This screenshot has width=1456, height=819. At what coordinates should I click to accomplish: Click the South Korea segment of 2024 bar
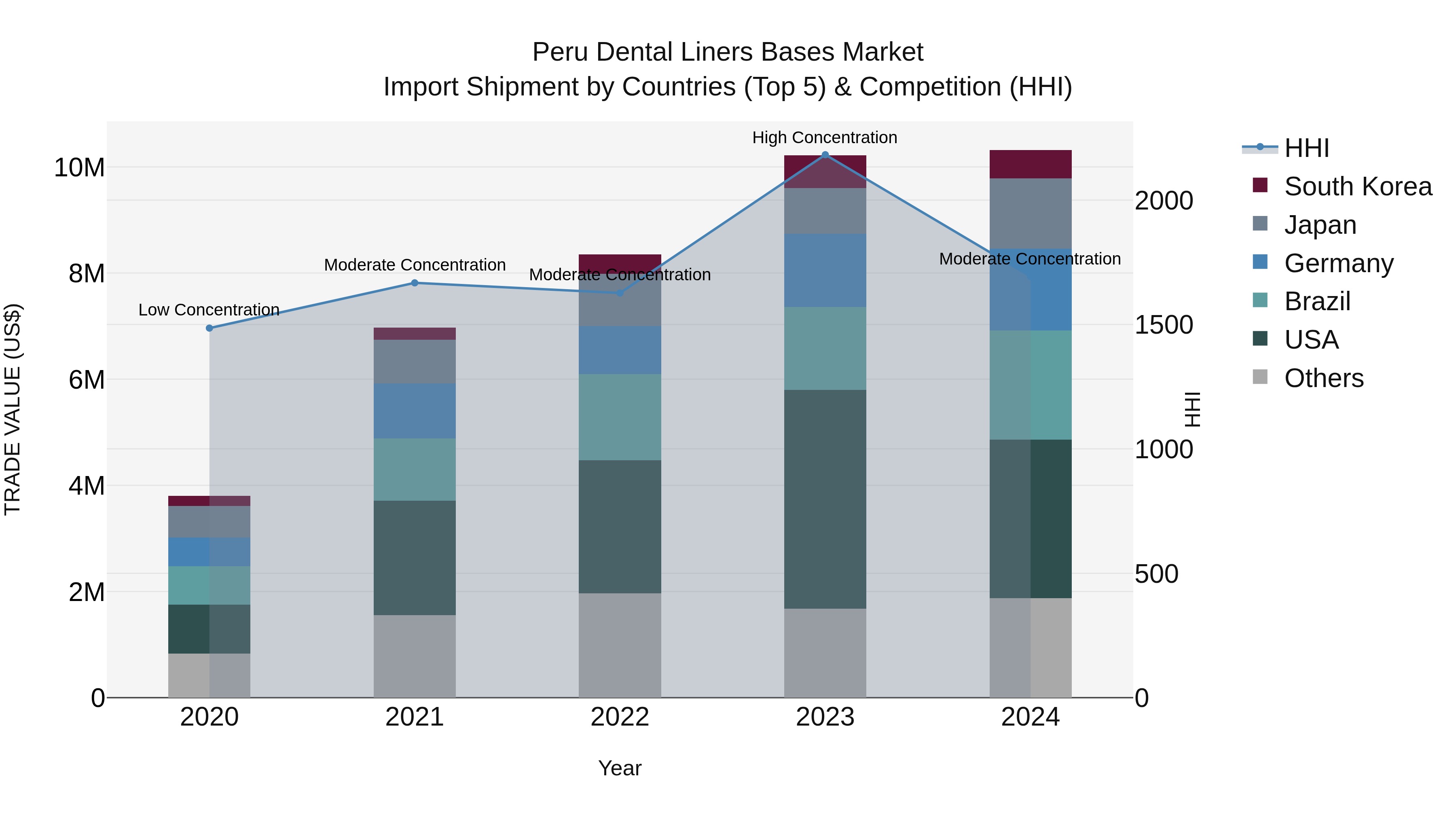tap(1030, 165)
